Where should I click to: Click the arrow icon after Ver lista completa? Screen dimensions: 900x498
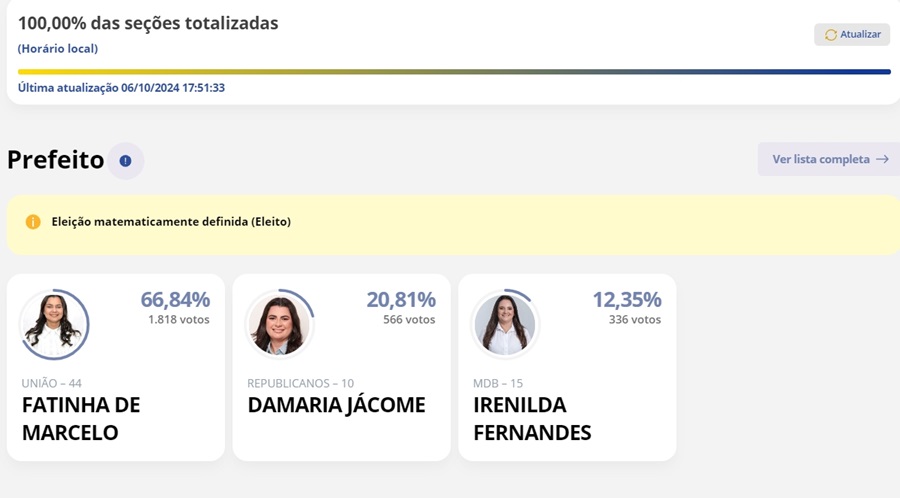click(882, 159)
